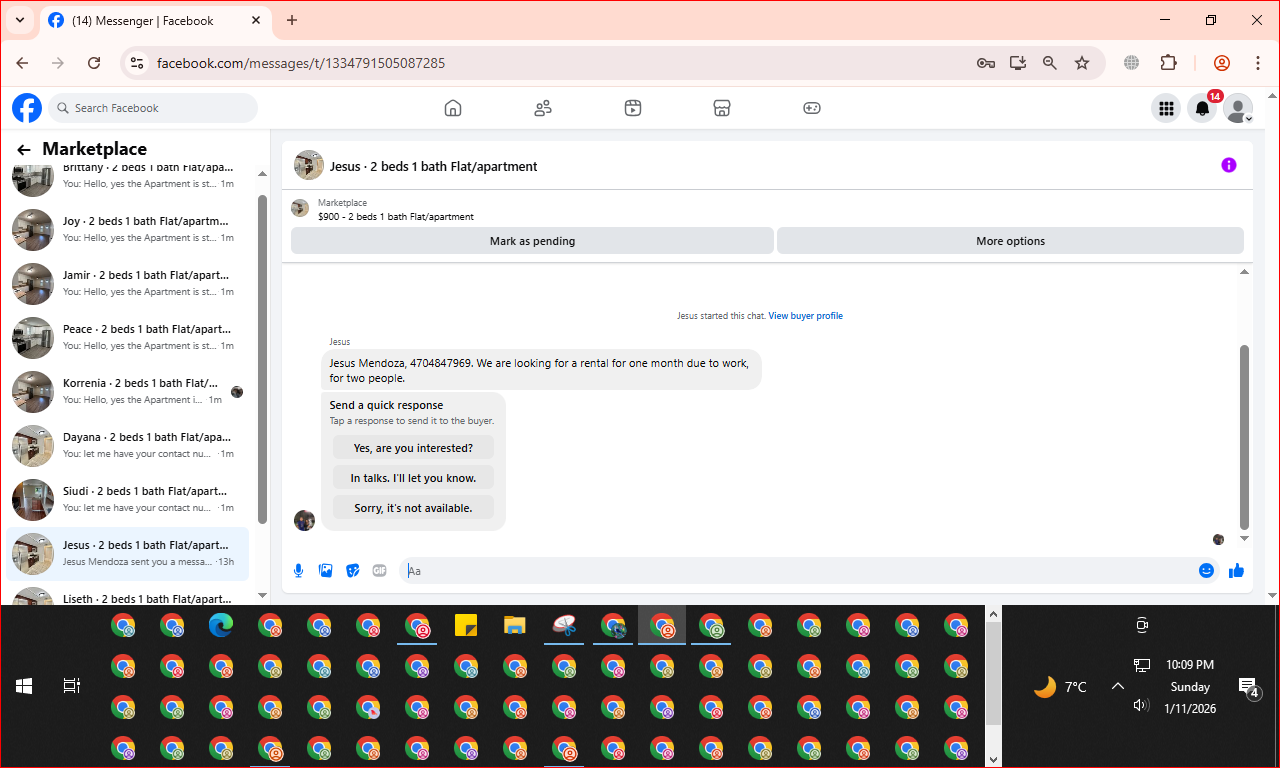Click the More options button

[x=1010, y=241]
